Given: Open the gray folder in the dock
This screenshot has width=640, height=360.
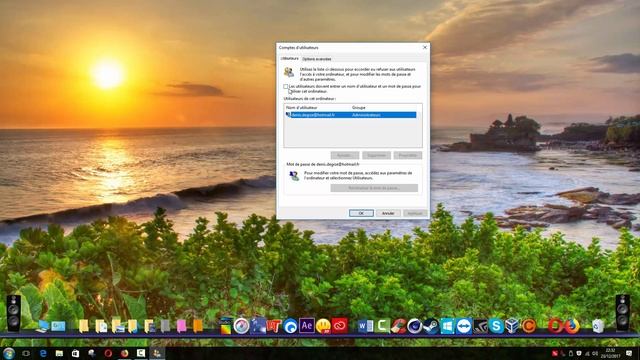Looking at the screenshot, I should (x=165, y=326).
